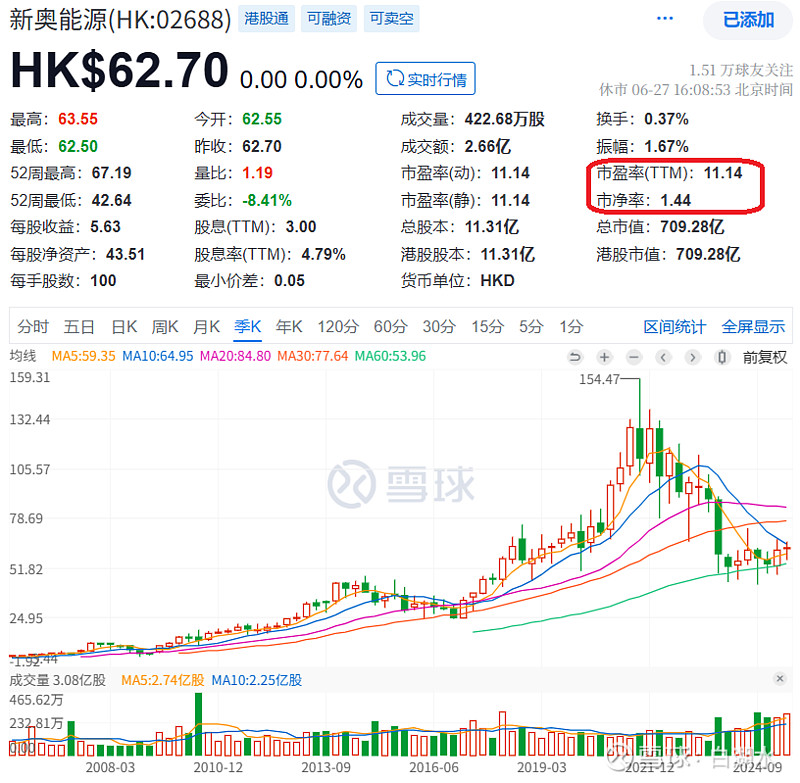800x783 pixels.
Task: Select the 周K tab
Action: 165,326
